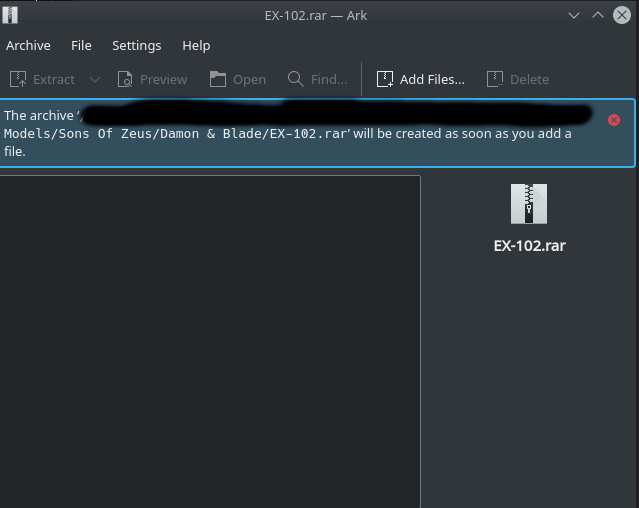Click the Open folder icon

218,79
